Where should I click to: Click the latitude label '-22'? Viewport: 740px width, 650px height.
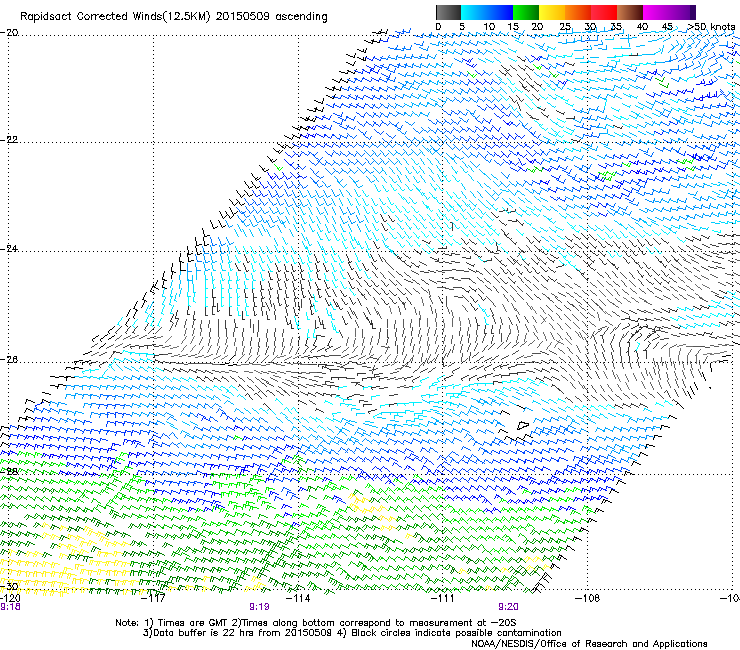pyautogui.click(x=9, y=140)
